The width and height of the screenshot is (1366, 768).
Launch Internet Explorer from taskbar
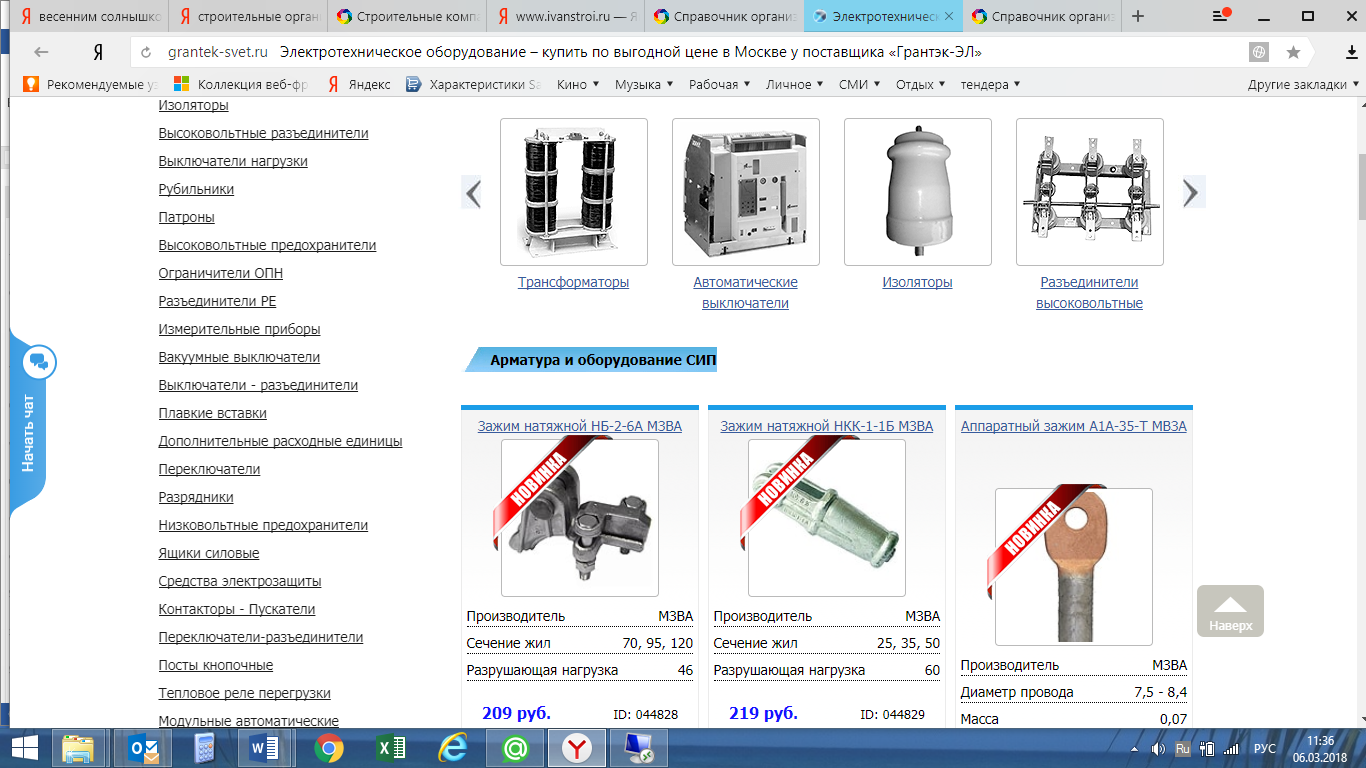454,747
